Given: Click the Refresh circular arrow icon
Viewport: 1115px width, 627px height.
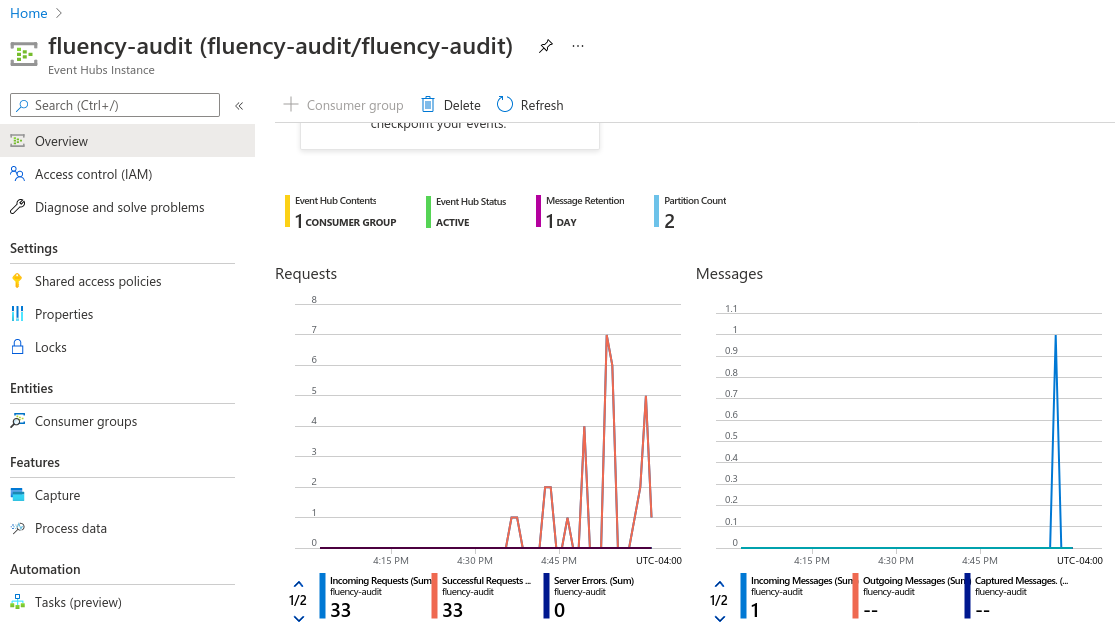Looking at the screenshot, I should (x=505, y=104).
